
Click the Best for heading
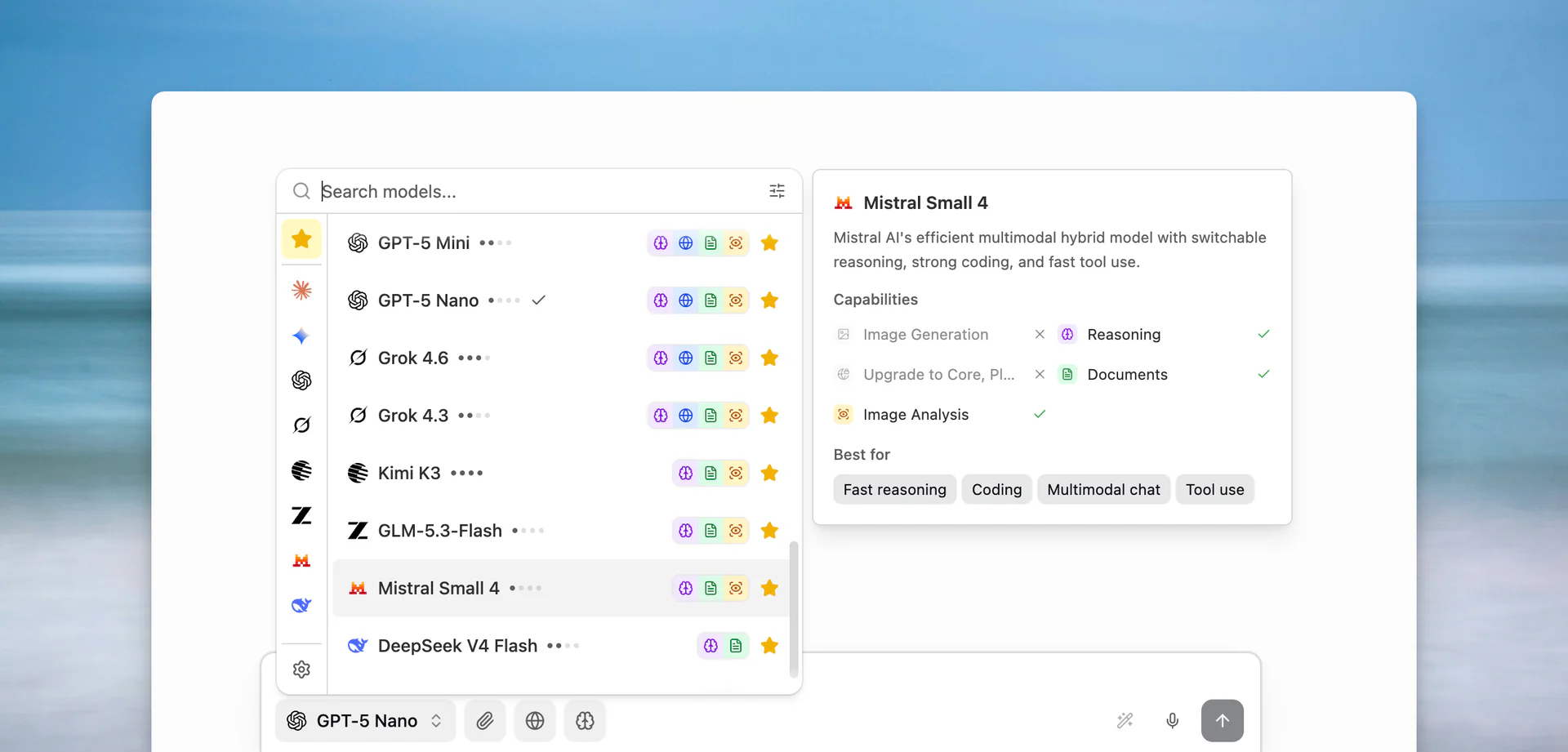point(862,454)
